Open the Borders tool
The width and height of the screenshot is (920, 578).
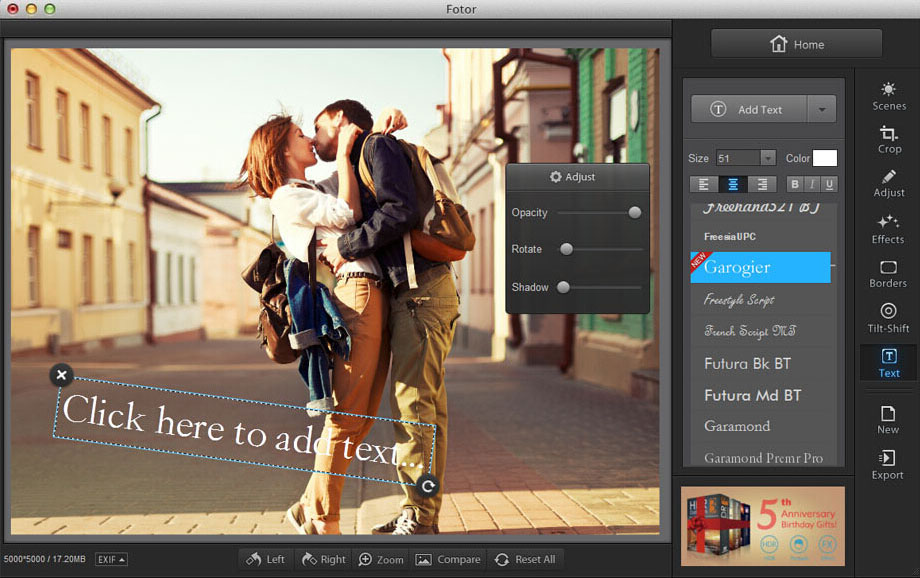pyautogui.click(x=888, y=273)
